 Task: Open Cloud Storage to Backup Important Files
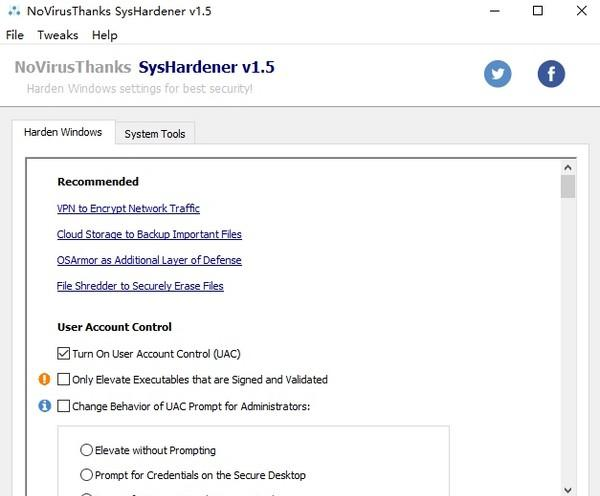tap(149, 234)
